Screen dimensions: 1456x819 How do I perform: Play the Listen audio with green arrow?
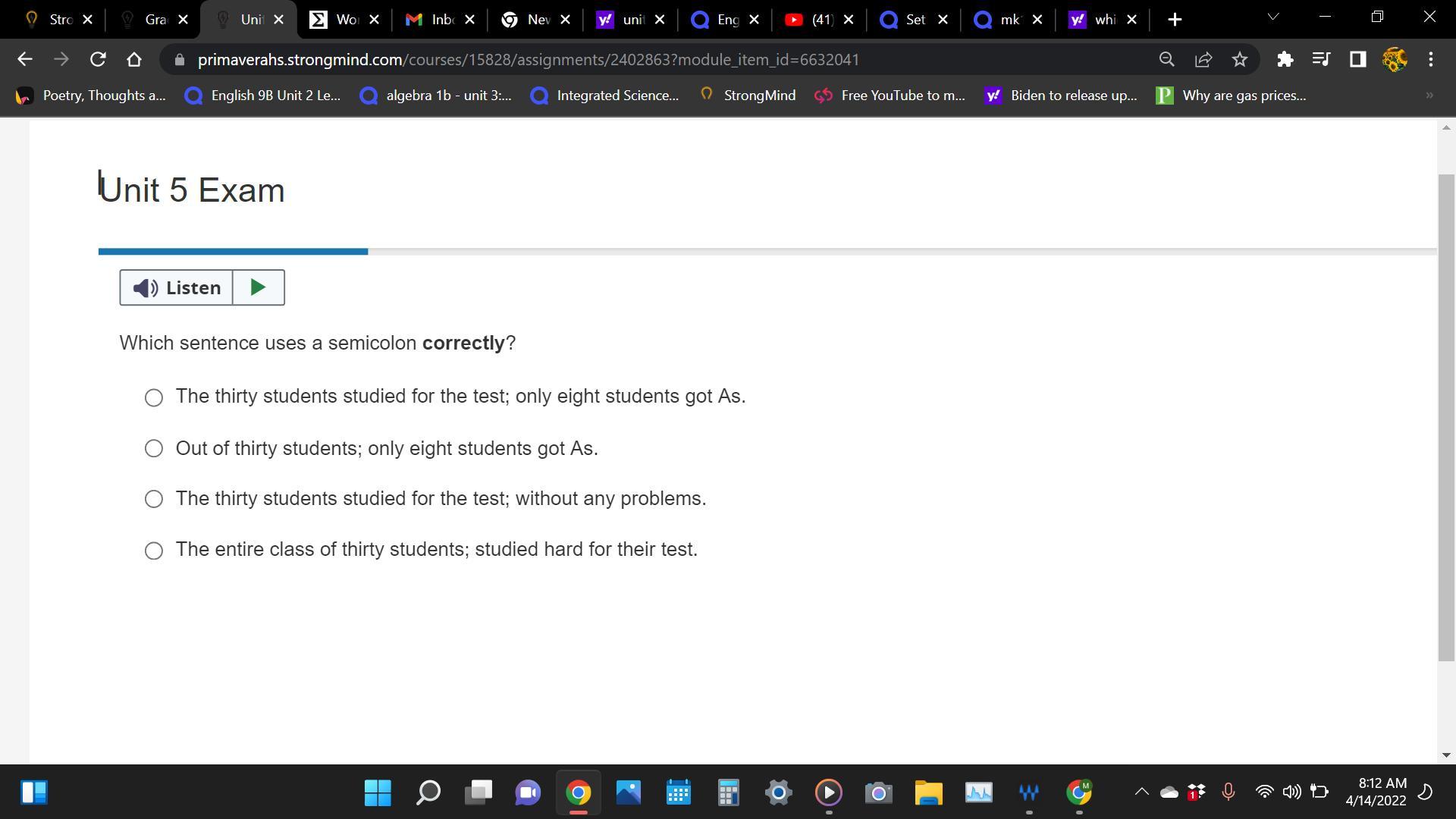click(x=258, y=287)
